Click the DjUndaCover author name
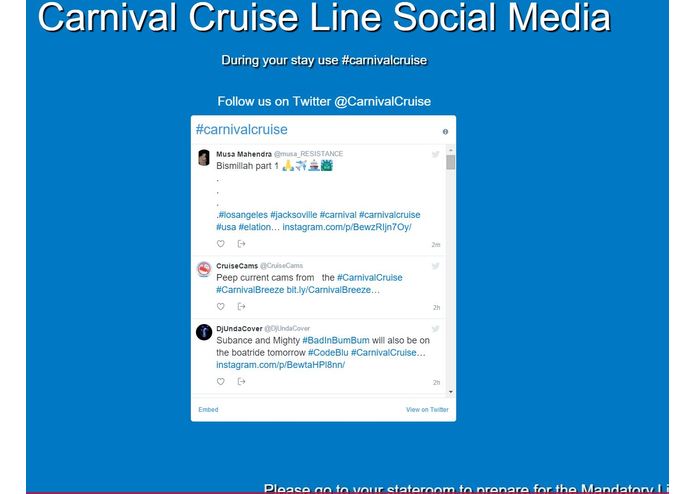 click(239, 329)
